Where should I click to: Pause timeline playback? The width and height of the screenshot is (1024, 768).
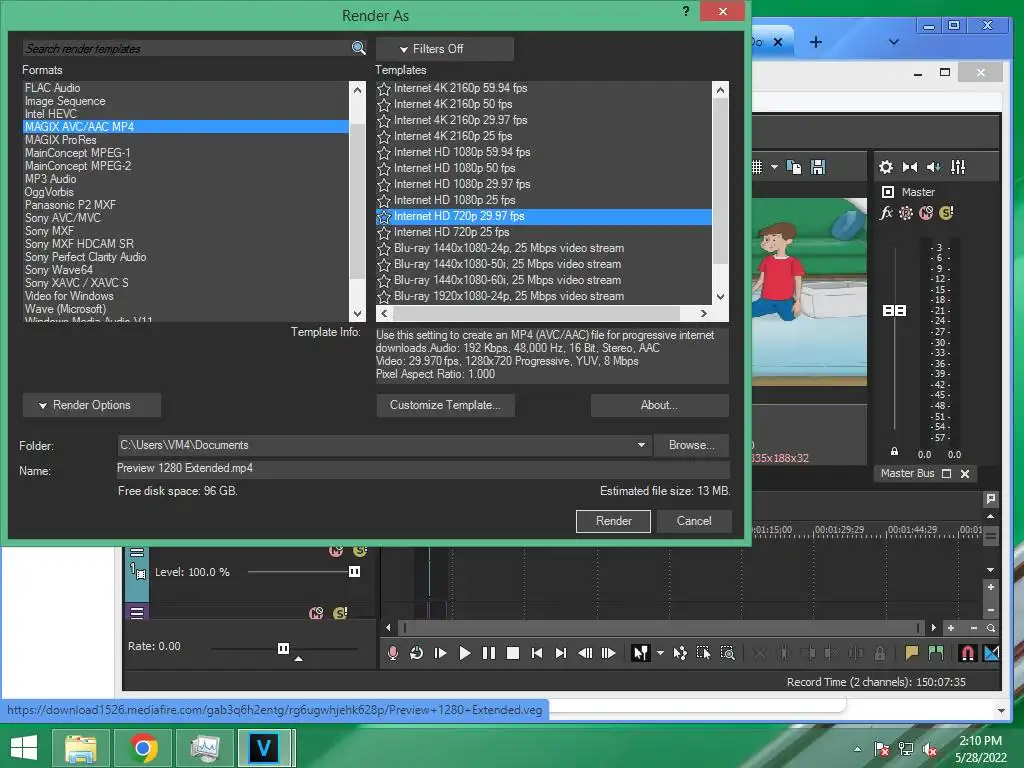click(488, 653)
